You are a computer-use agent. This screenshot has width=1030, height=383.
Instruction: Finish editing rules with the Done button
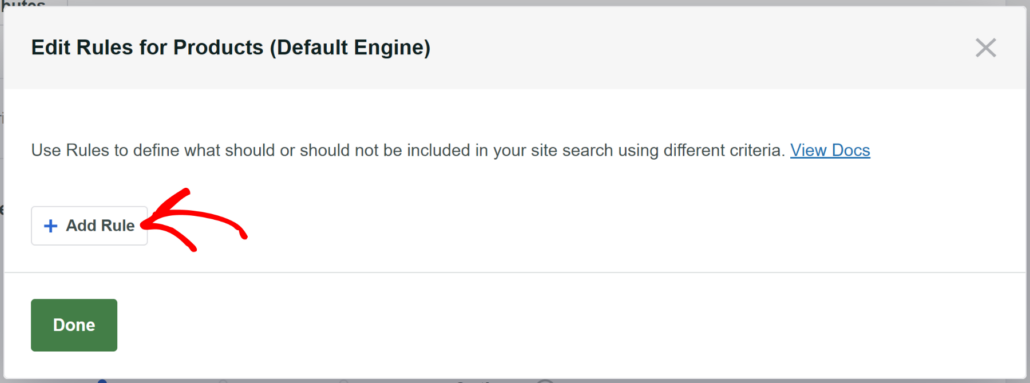pyautogui.click(x=74, y=325)
